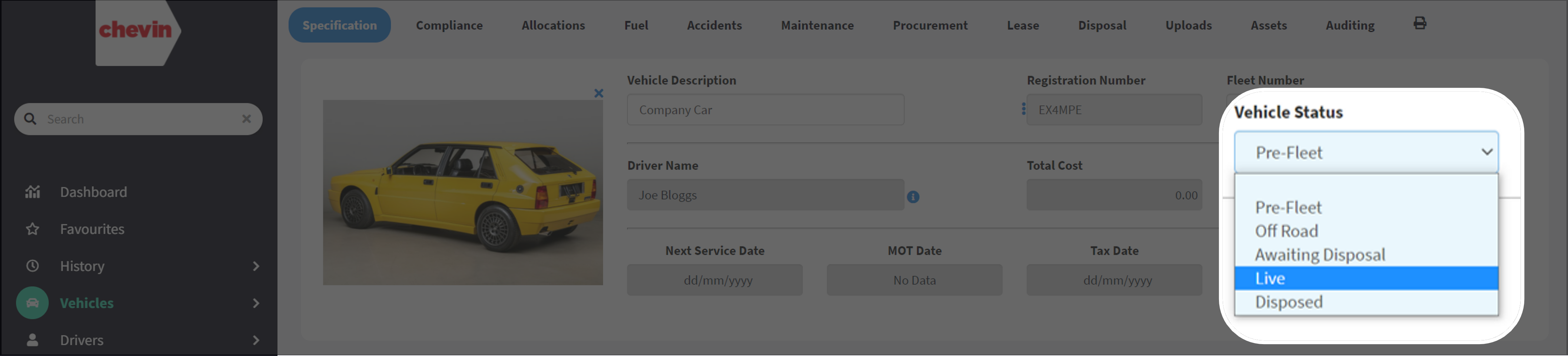The width and height of the screenshot is (1568, 356).
Task: Open the Lease tab
Action: coord(1023,25)
